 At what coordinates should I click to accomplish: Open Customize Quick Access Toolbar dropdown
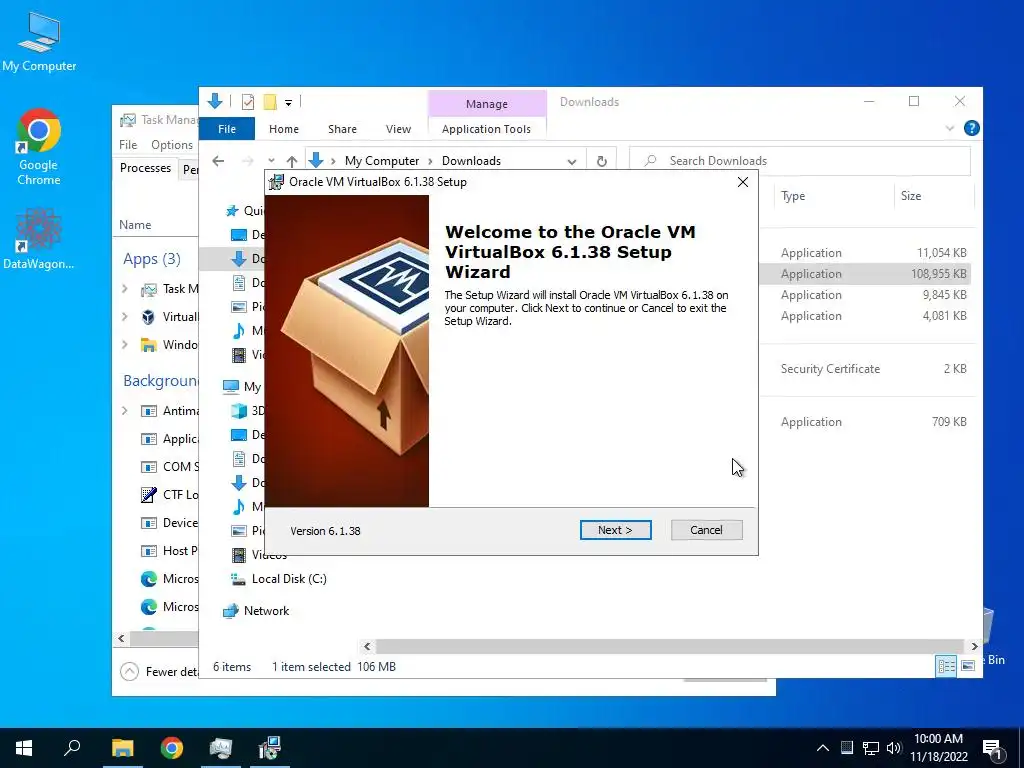point(288,103)
